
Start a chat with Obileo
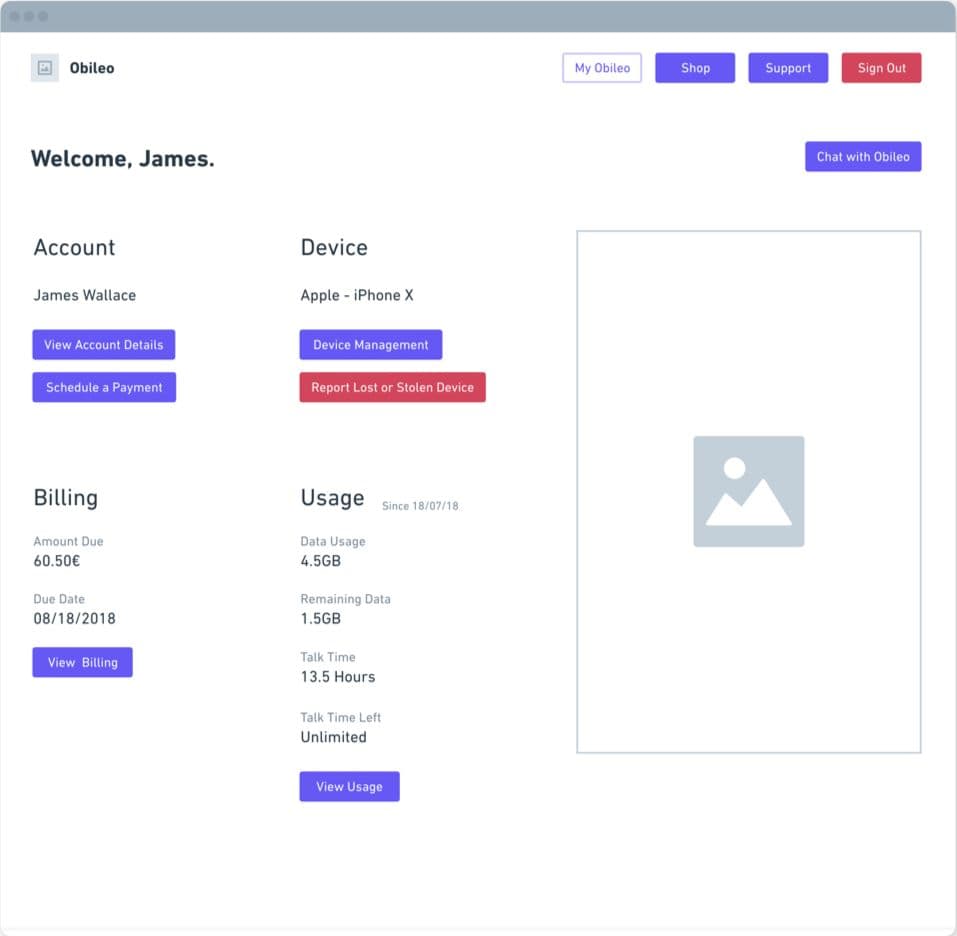(862, 157)
